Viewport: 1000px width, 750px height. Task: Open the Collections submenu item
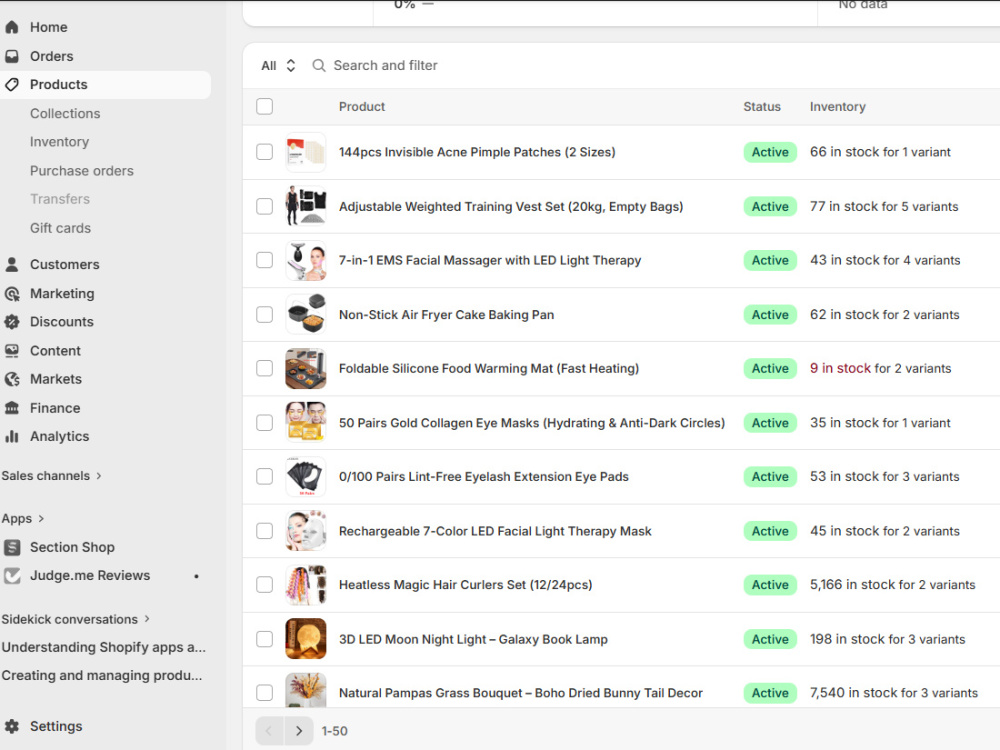pos(65,114)
